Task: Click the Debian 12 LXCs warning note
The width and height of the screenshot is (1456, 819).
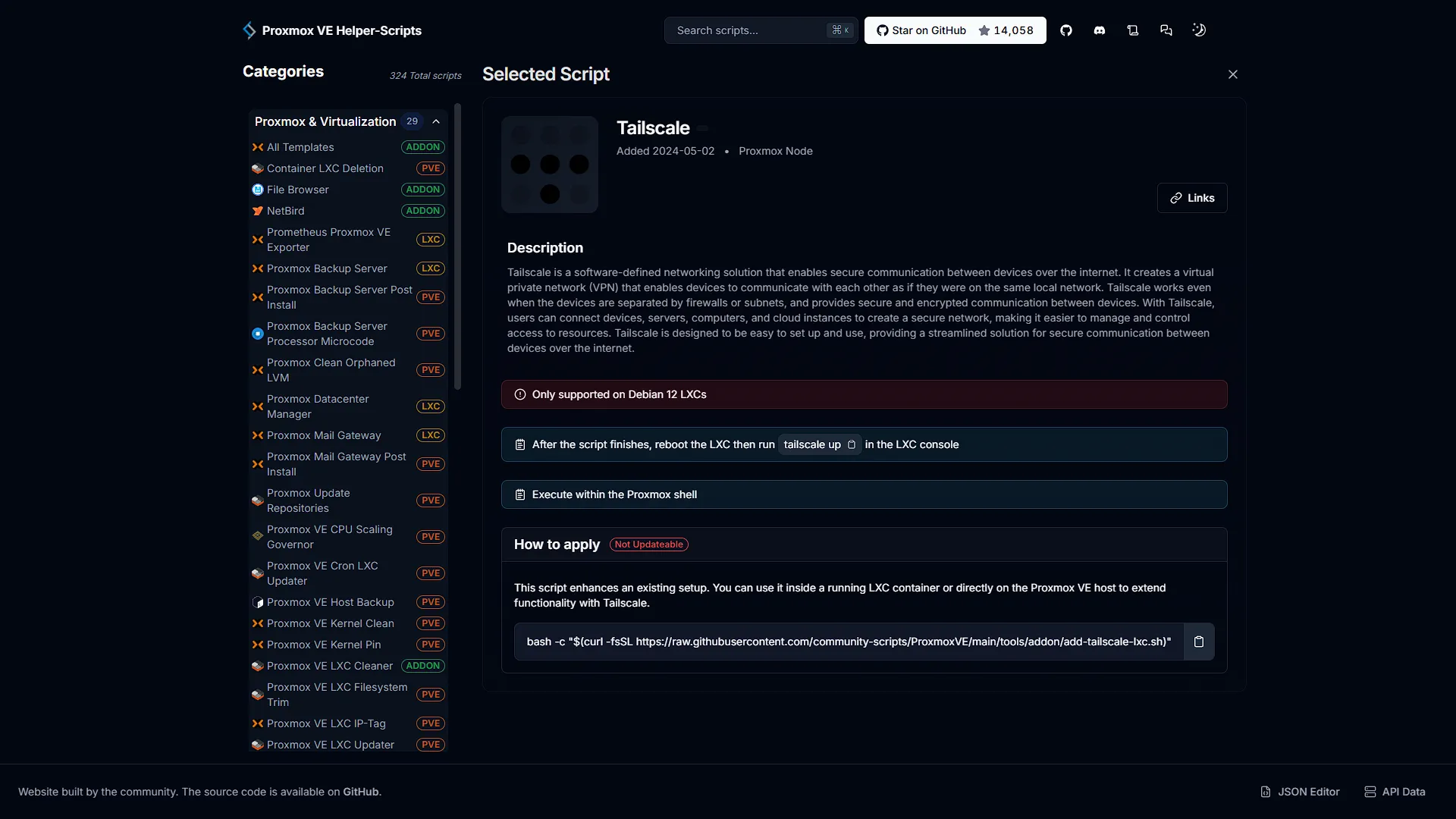Action: (x=864, y=394)
